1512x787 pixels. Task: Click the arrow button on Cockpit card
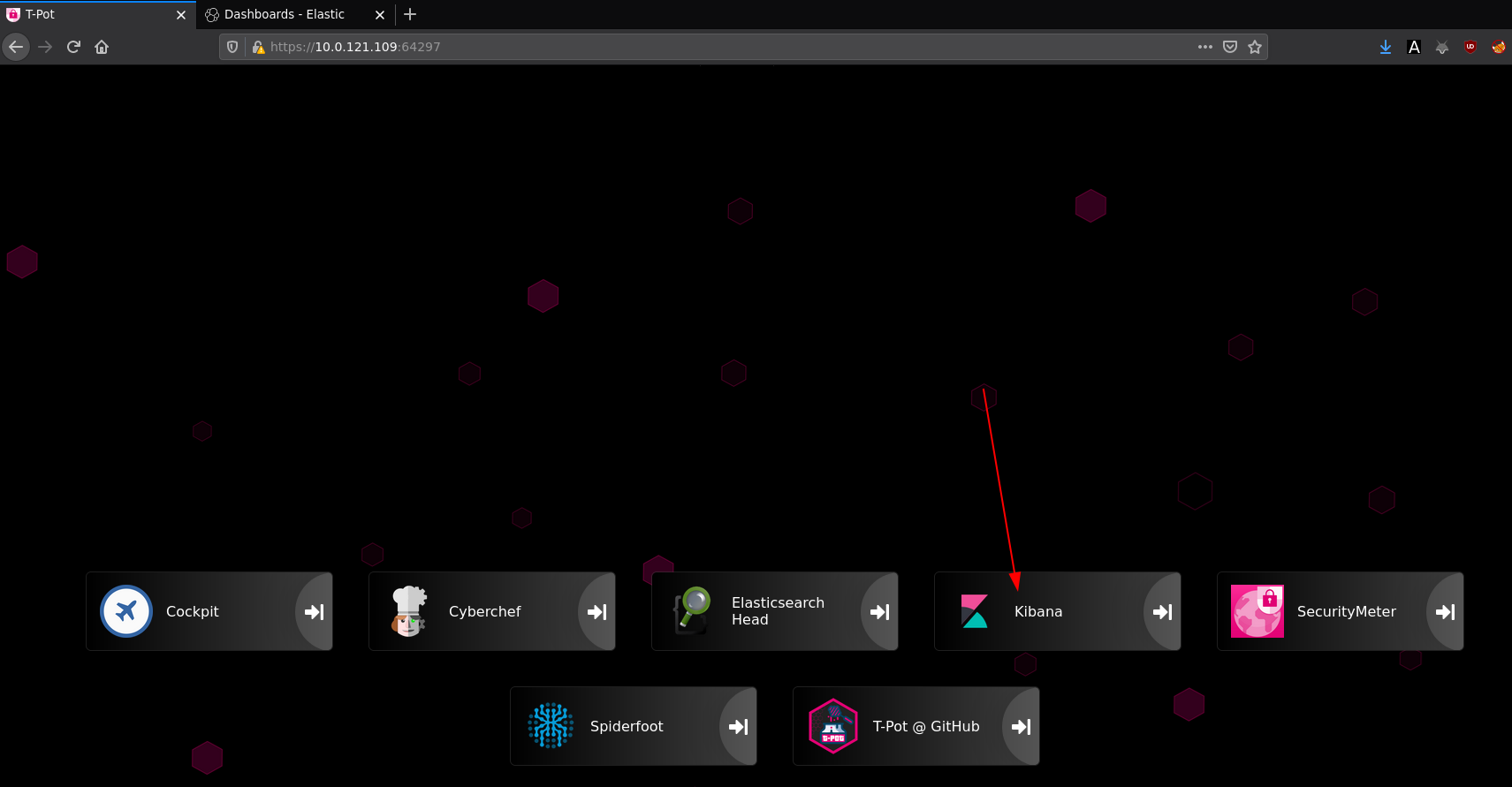(315, 611)
